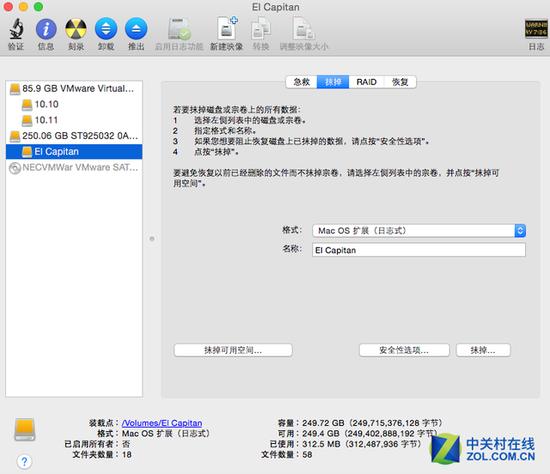Switch to the Restore (恢复) tab

(x=400, y=82)
